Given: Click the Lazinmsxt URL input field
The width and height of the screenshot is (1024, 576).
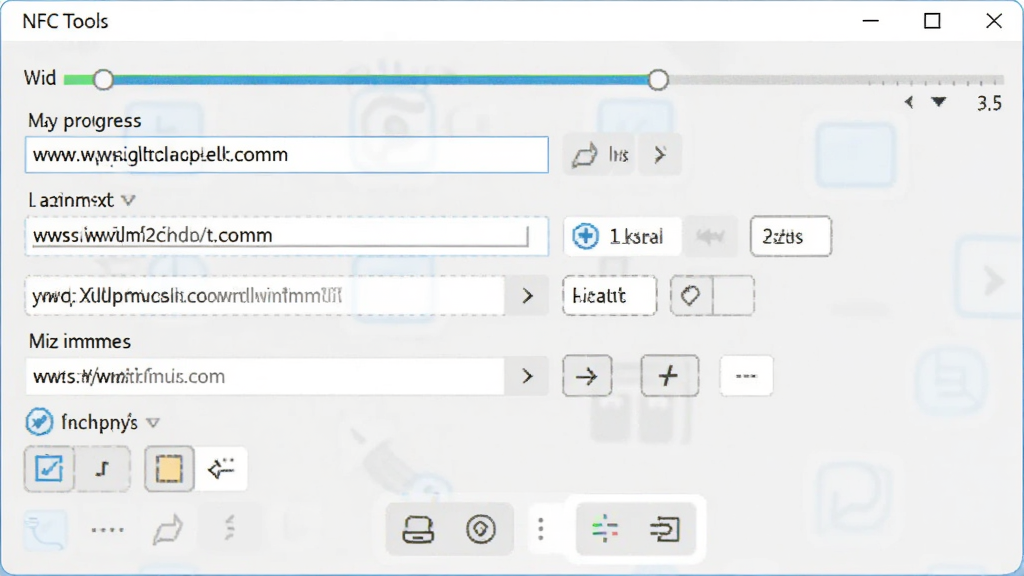Looking at the screenshot, I should tap(287, 236).
